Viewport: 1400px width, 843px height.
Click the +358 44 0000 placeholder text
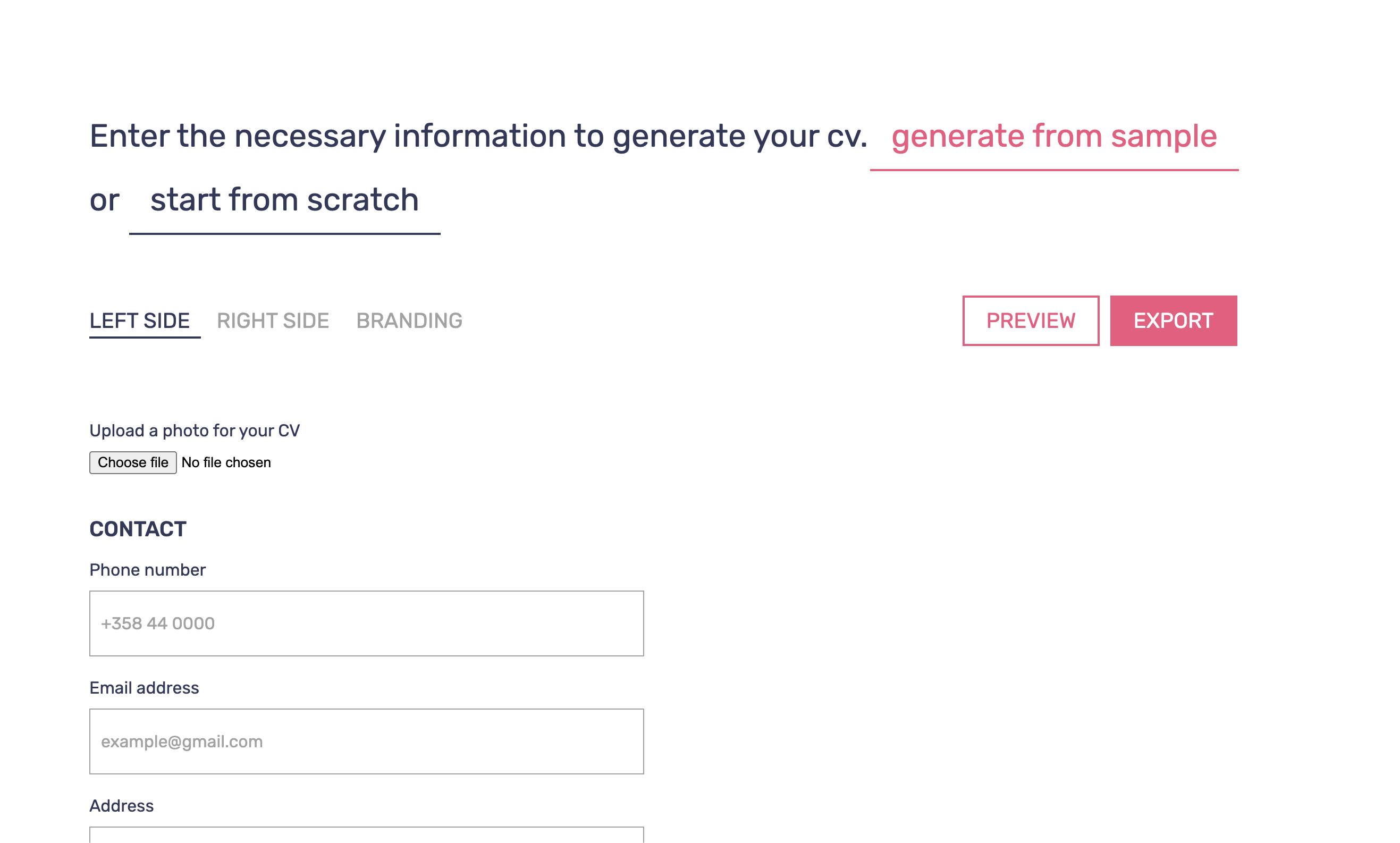click(158, 623)
